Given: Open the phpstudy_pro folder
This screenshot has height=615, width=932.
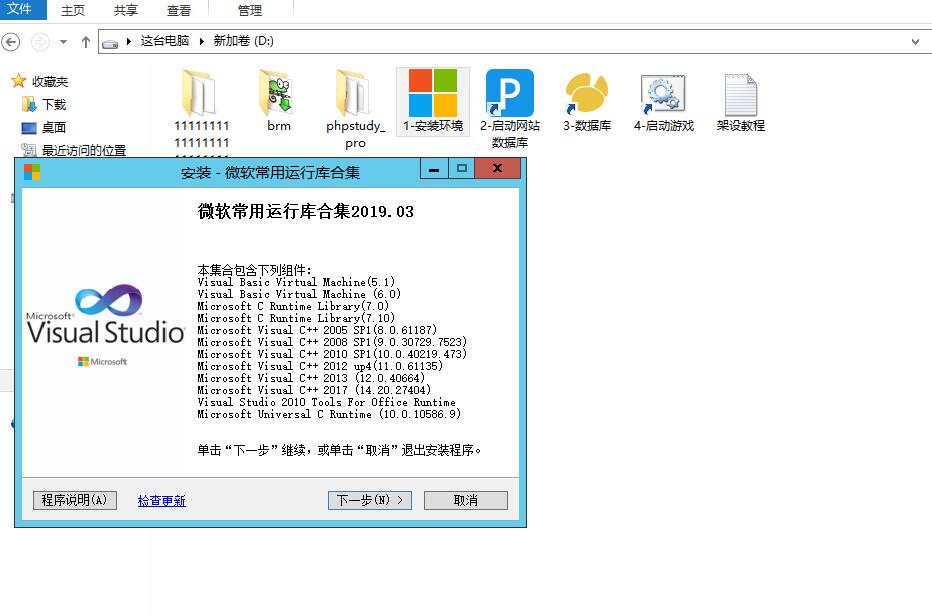Looking at the screenshot, I should [355, 94].
